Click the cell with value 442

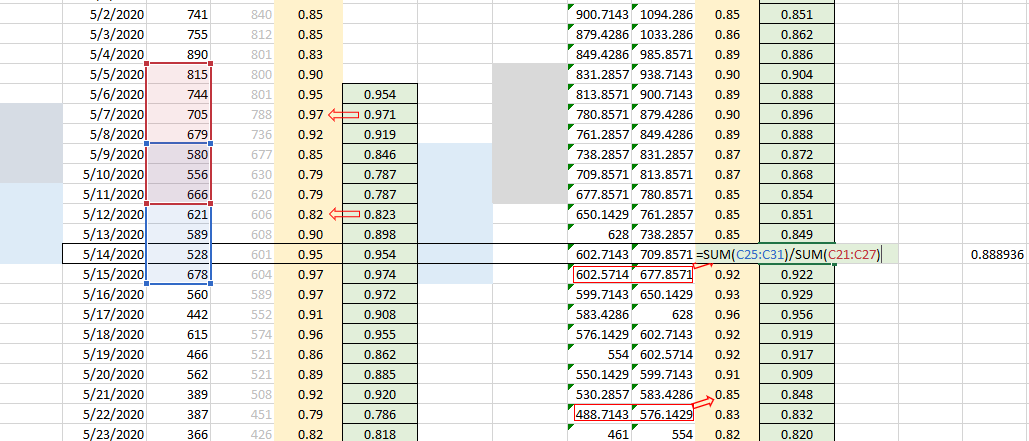178,314
